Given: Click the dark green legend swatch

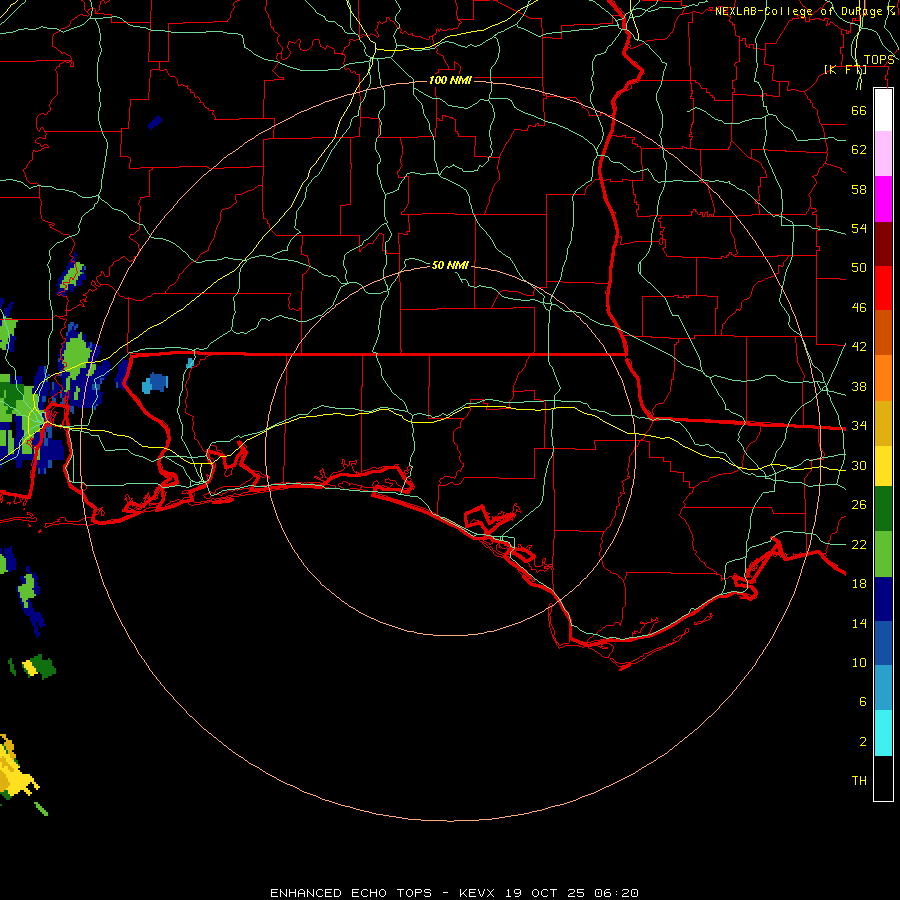Looking at the screenshot, I should click(883, 509).
